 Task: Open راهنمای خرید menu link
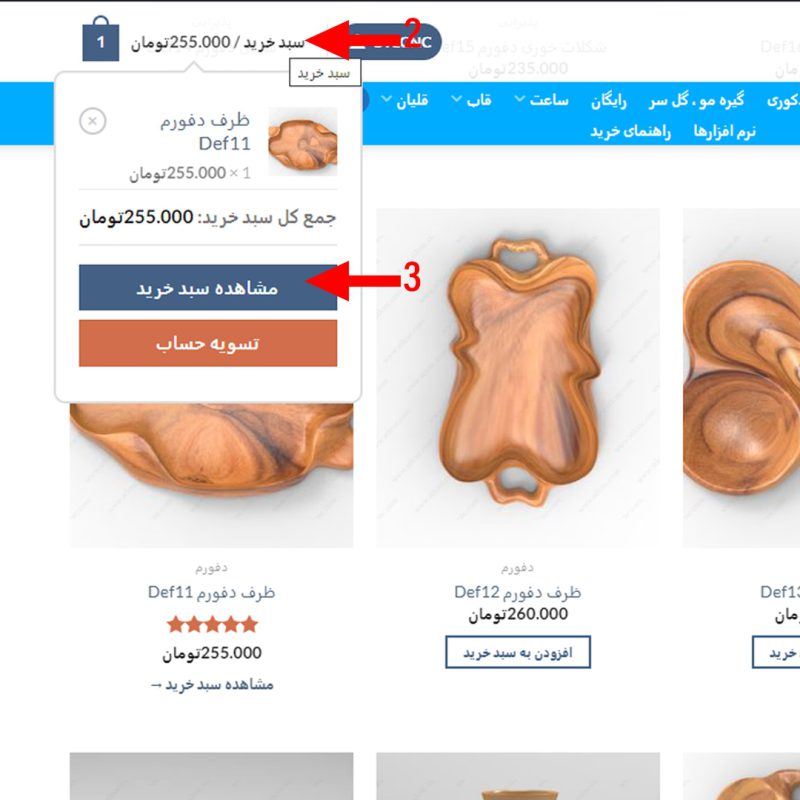[x=630, y=131]
